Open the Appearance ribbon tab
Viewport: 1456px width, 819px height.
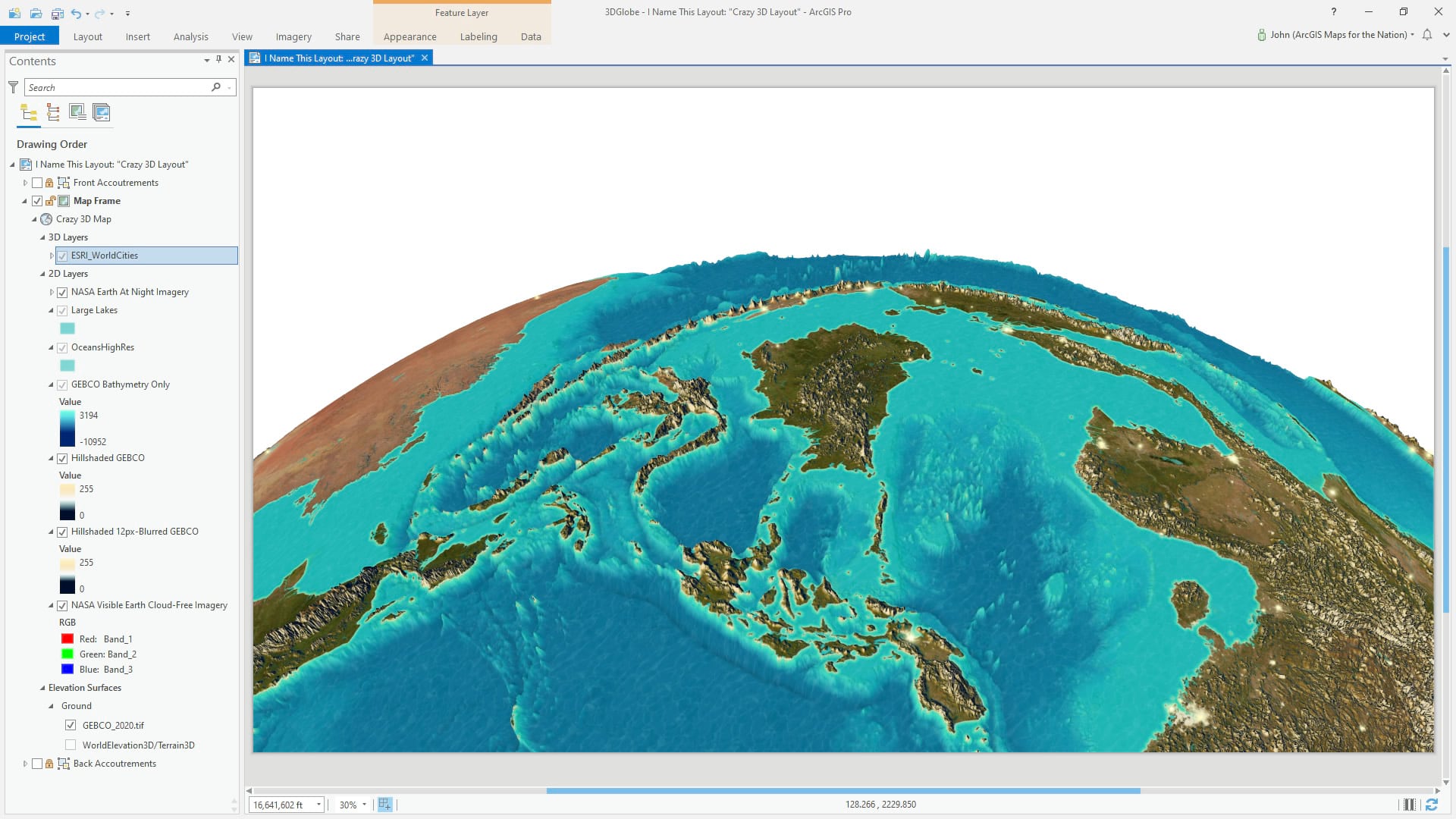(410, 36)
